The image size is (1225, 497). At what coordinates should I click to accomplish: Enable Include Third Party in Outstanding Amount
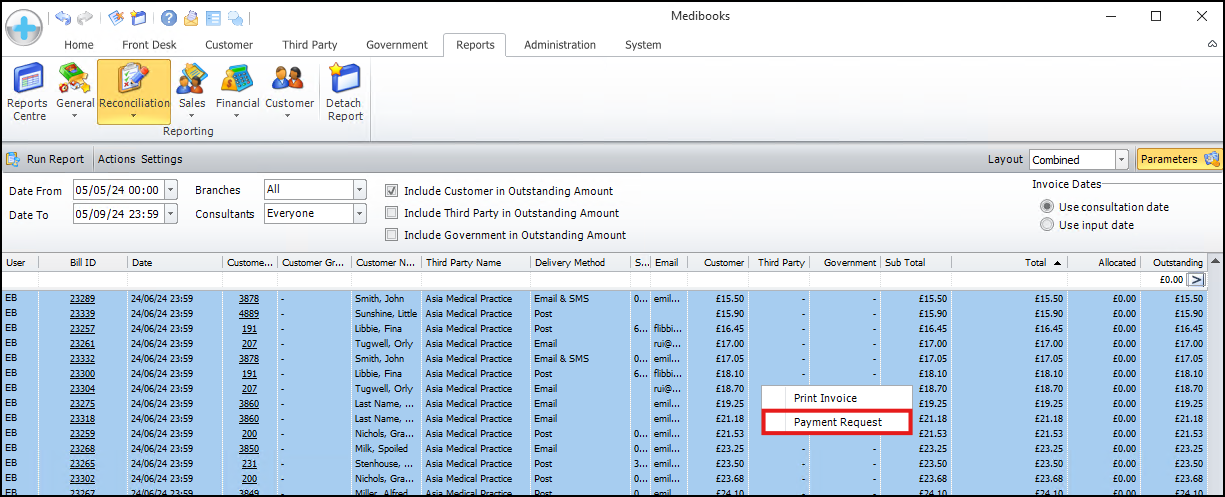coord(392,213)
